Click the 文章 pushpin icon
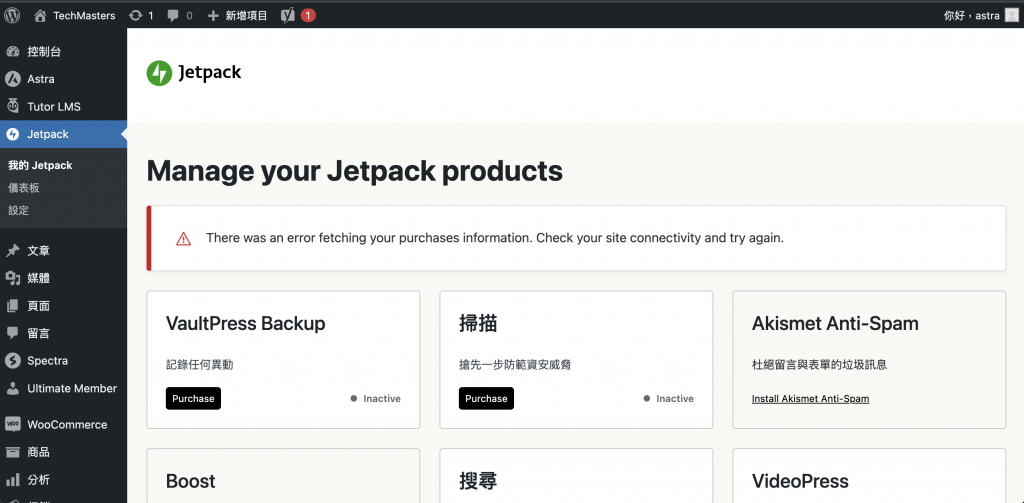Screen dimensions: 1024x503 click(x=12, y=251)
